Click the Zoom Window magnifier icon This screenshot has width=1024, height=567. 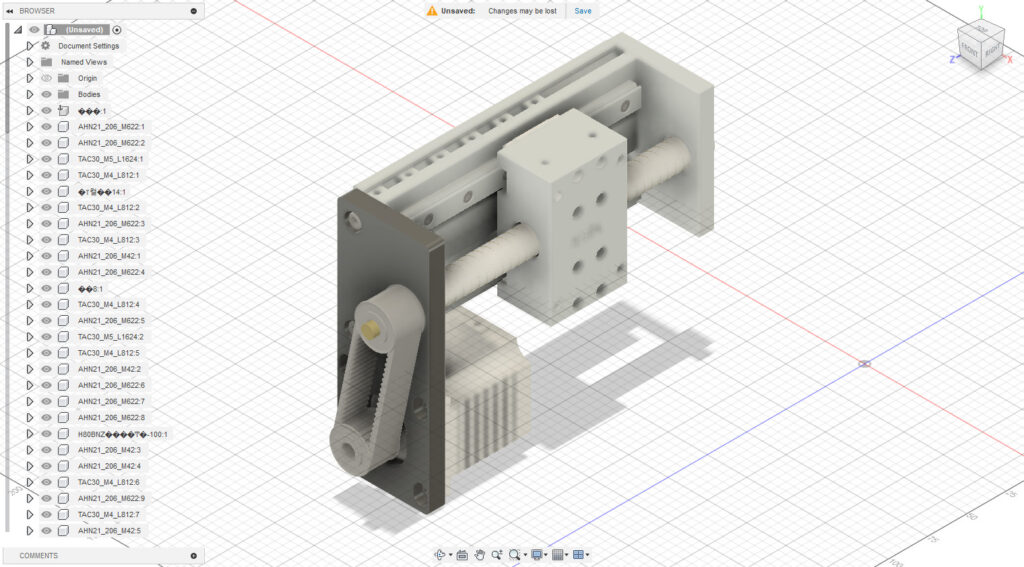coord(514,554)
